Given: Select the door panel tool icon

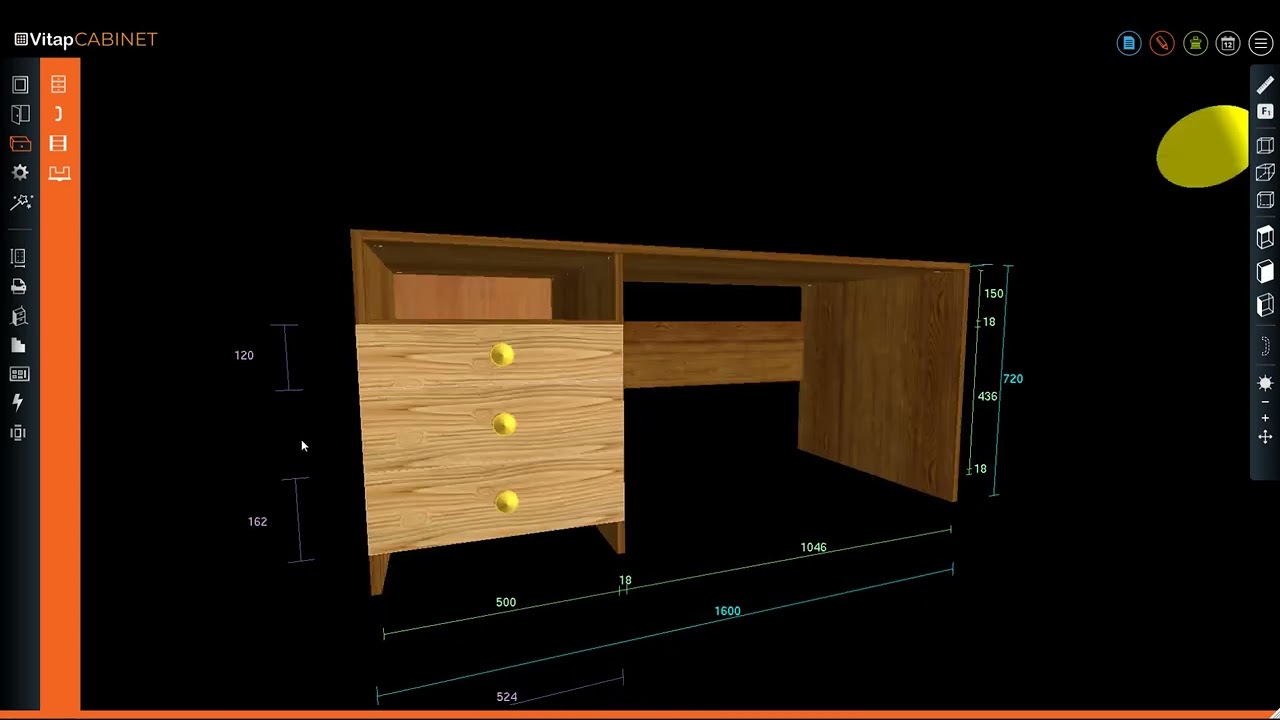Looking at the screenshot, I should [20, 114].
